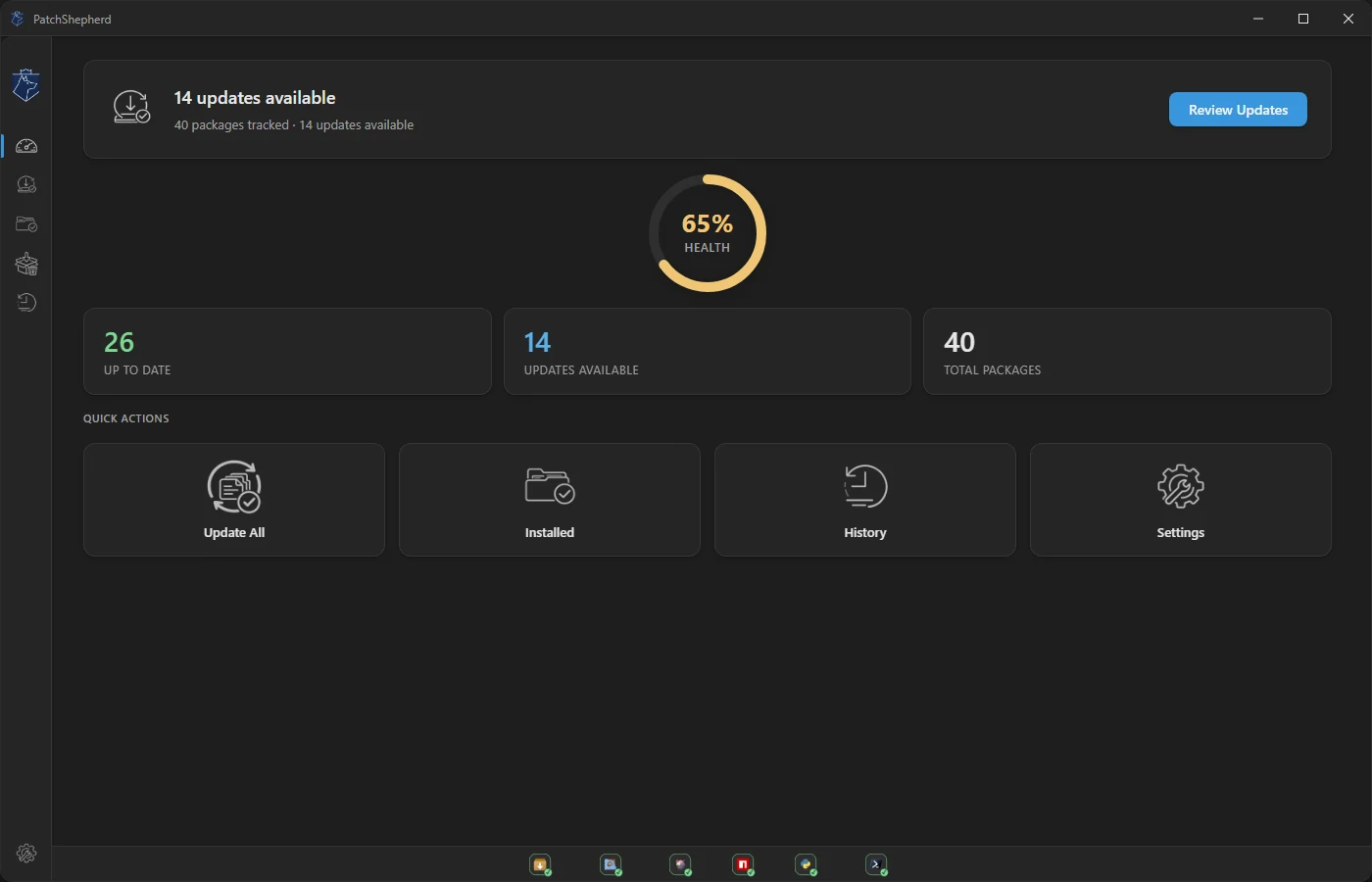Open the Installed folder icon in sidebar

point(26,224)
